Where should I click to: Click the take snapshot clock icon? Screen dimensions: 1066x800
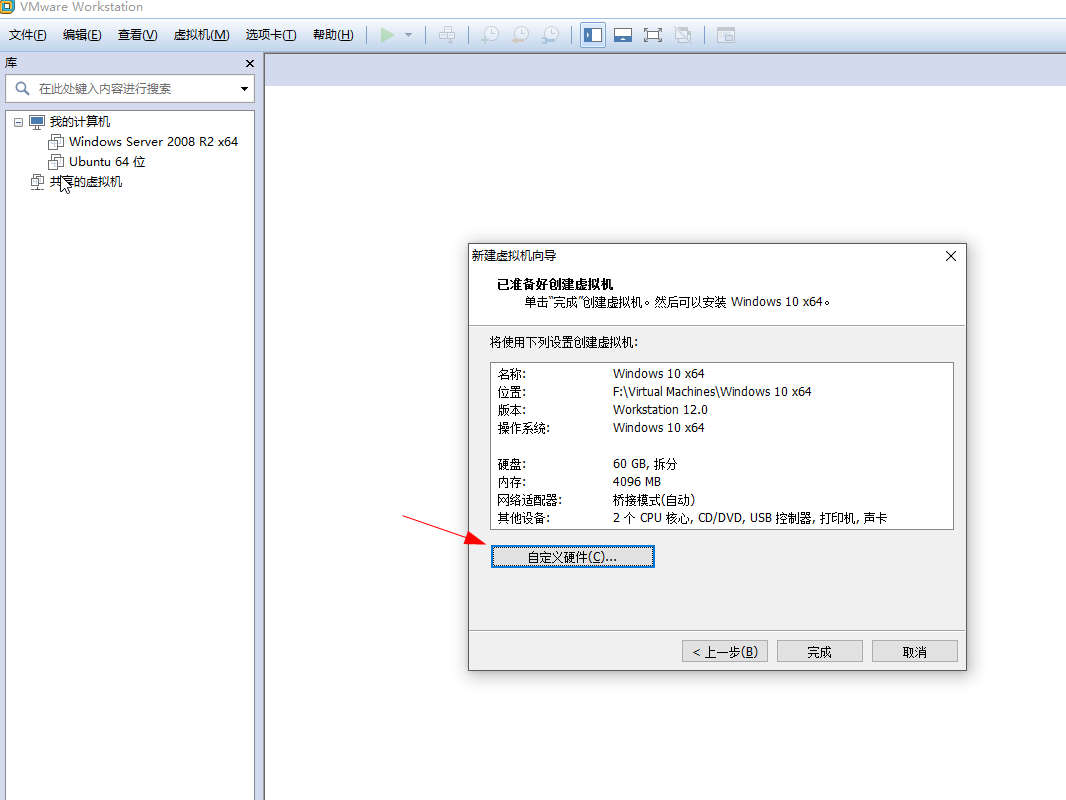click(490, 35)
